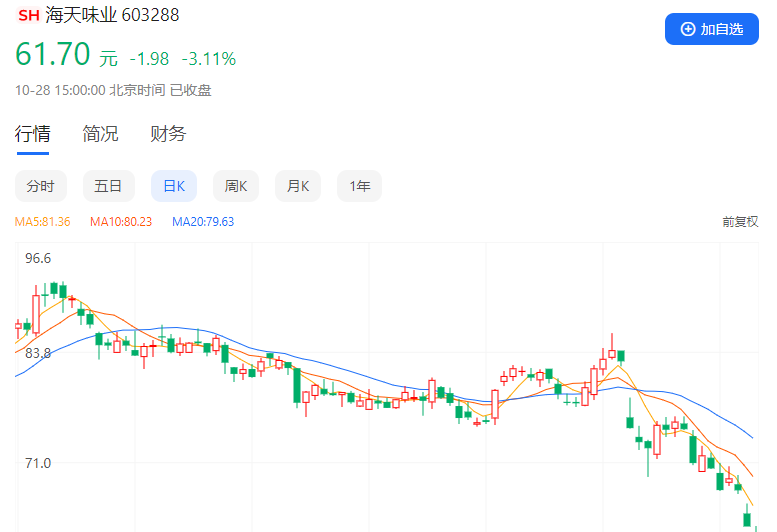
Task: Click the last green candlestick at chart bottom right
Action: (747, 519)
